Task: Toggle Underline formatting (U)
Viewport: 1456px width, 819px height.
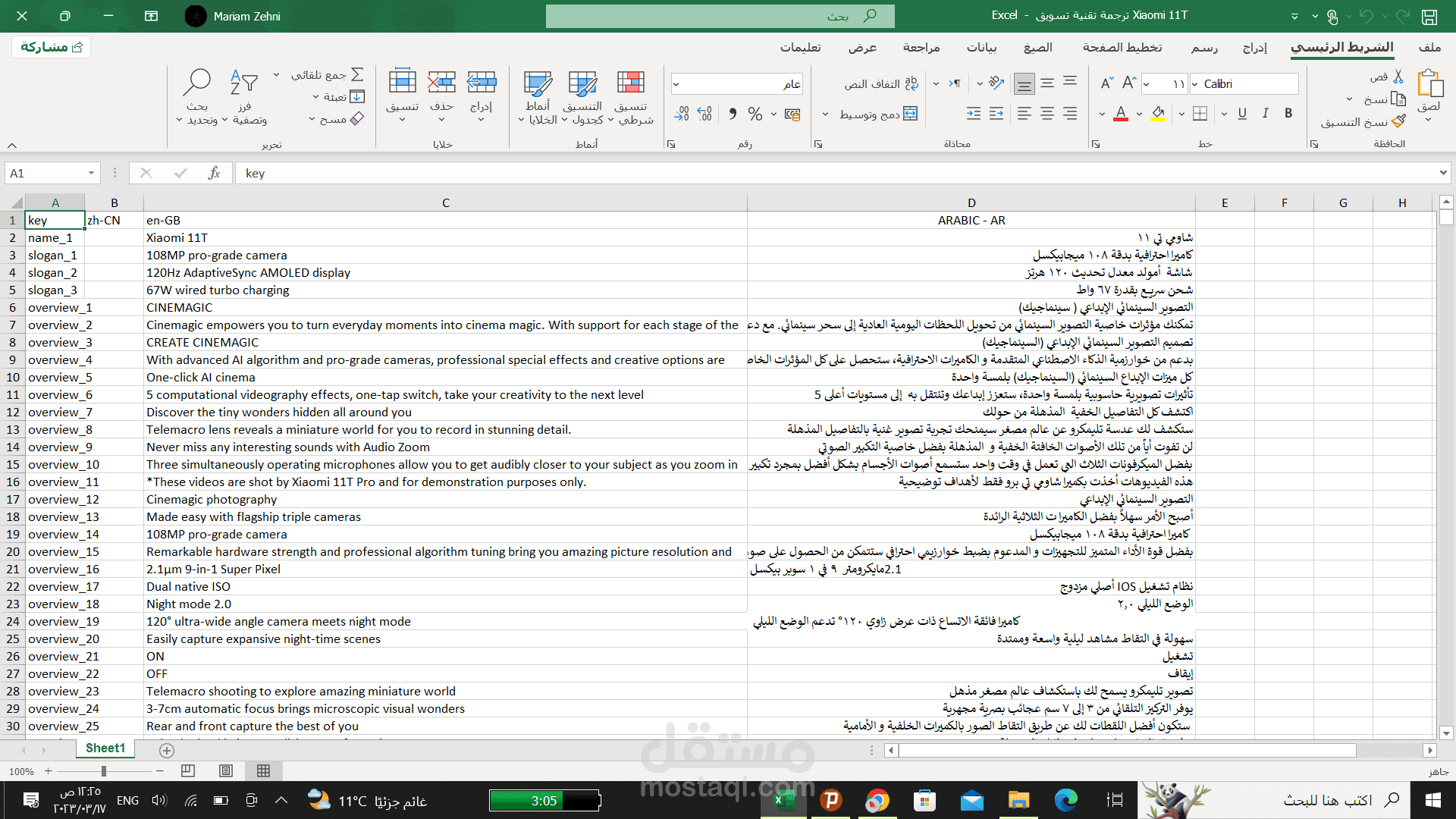Action: (x=1242, y=114)
